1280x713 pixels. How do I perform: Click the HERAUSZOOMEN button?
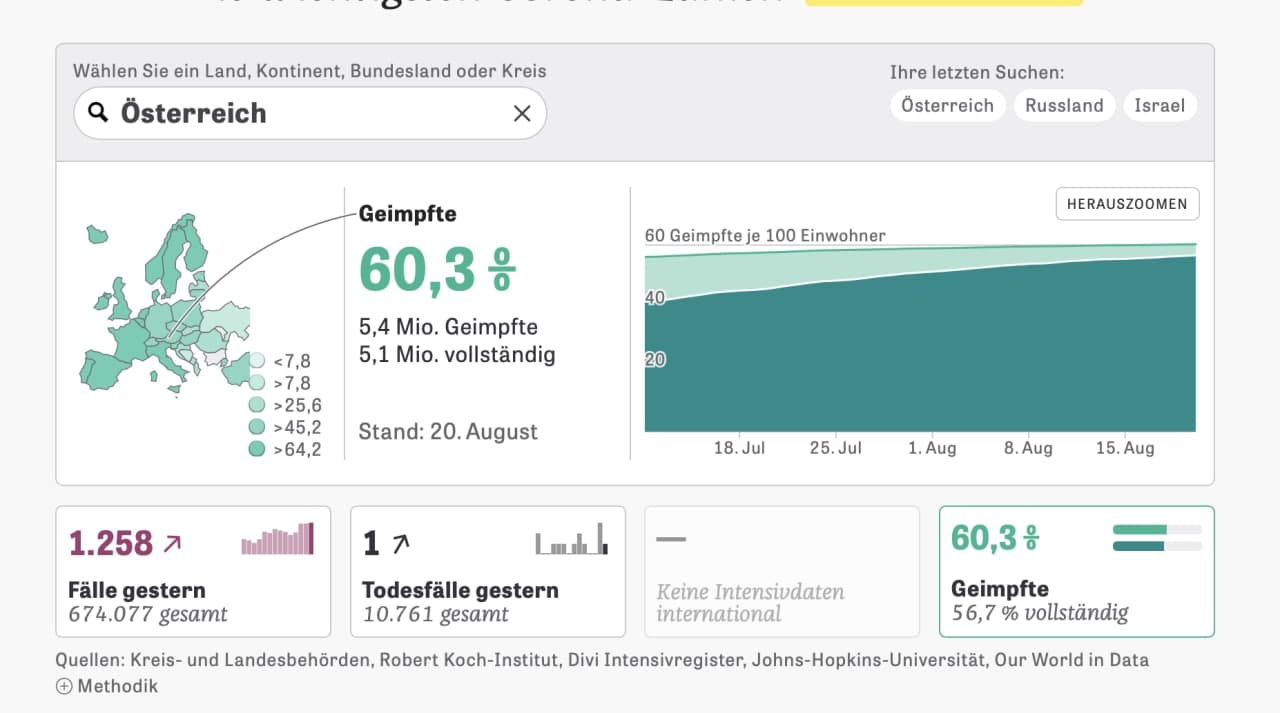tap(1127, 204)
